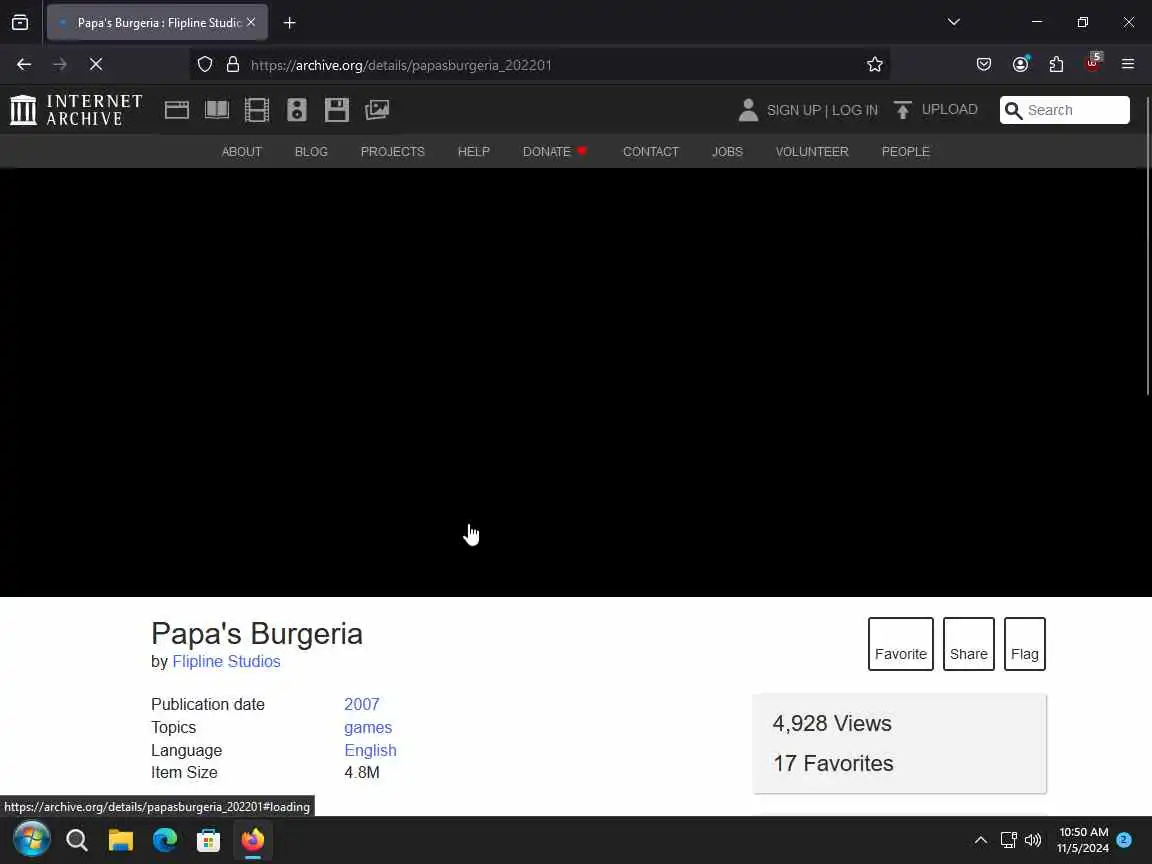Open taskbar Search magnifier
The image size is (1152, 864).
pos(76,839)
